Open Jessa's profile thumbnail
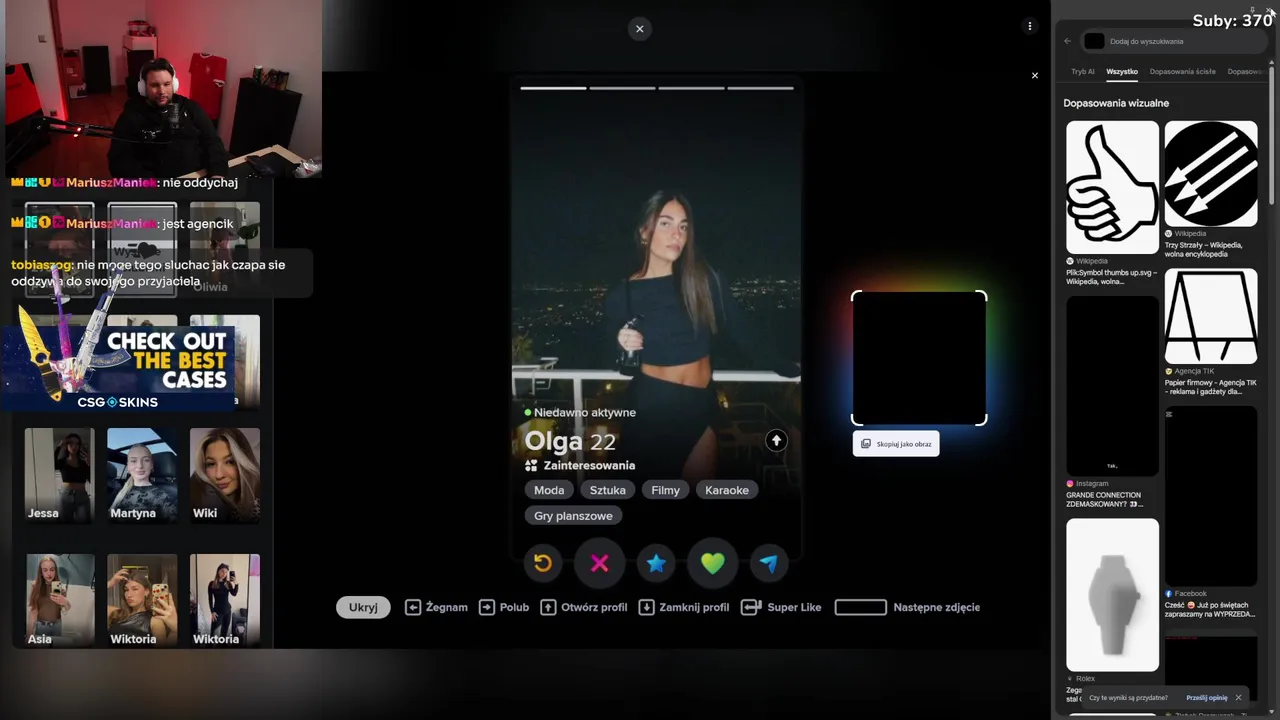1280x720 pixels. (x=59, y=475)
